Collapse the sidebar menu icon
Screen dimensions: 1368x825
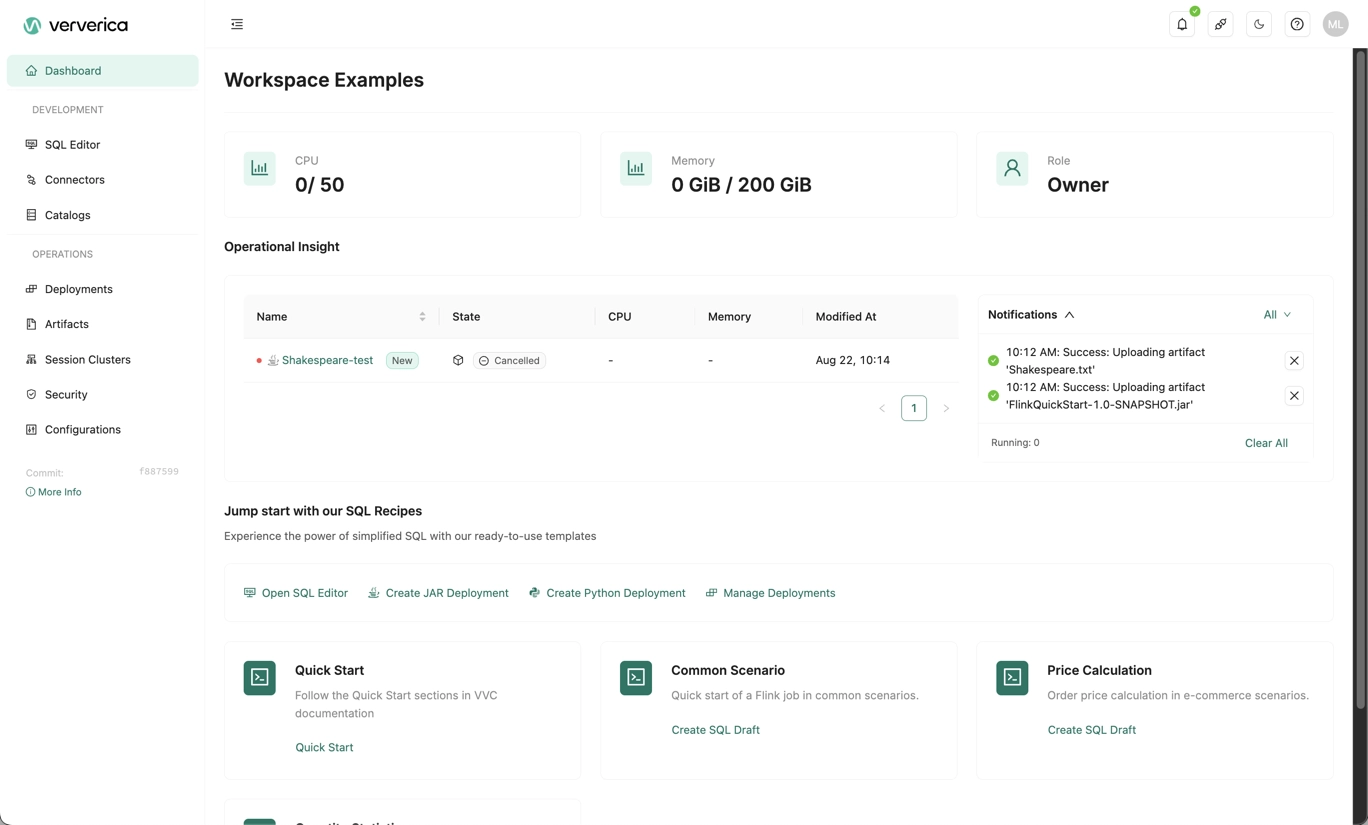pyautogui.click(x=237, y=24)
